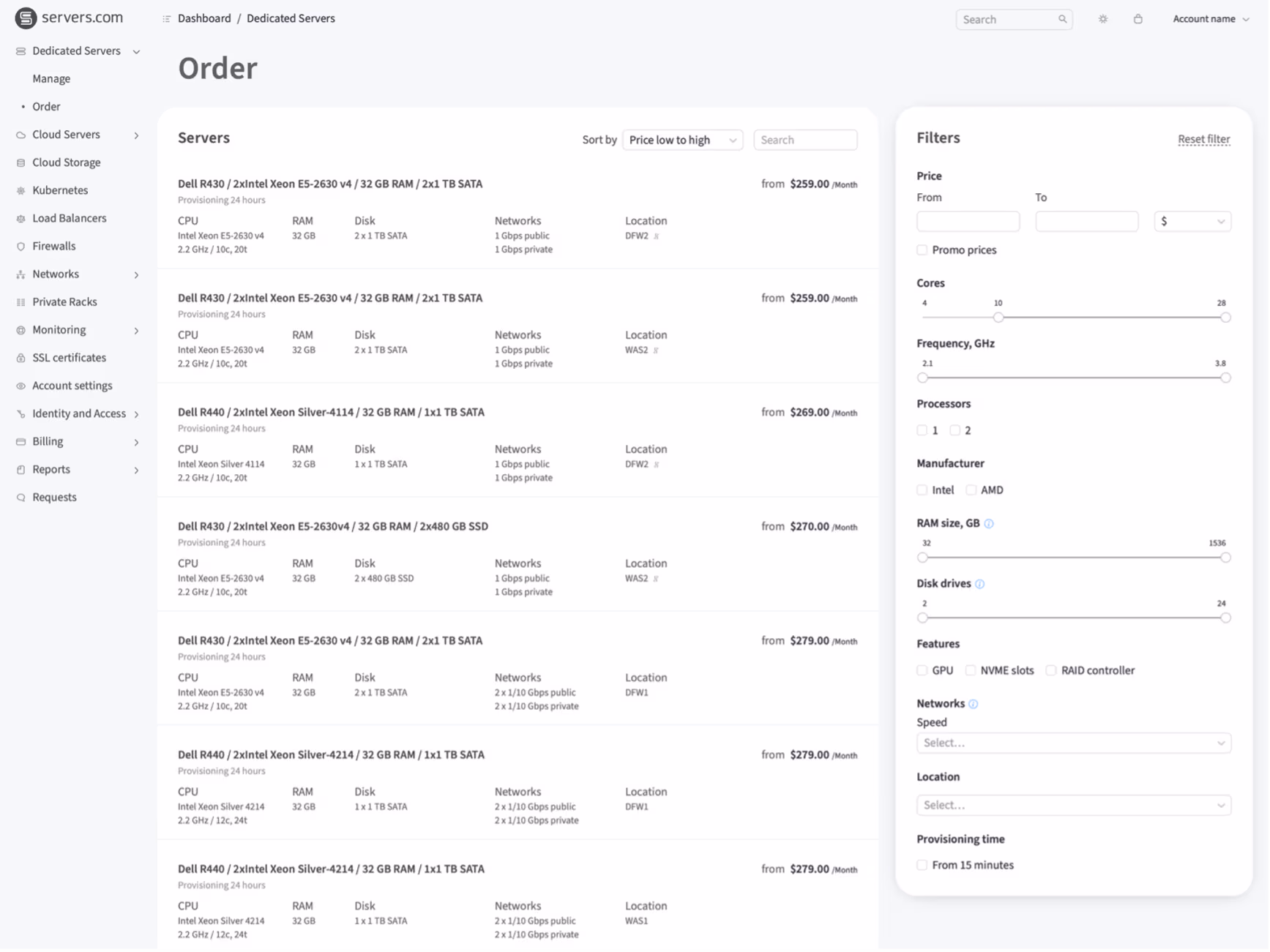Viewport: 1270px width, 952px height.
Task: Check the Intel manufacturer checkbox
Action: tap(922, 490)
